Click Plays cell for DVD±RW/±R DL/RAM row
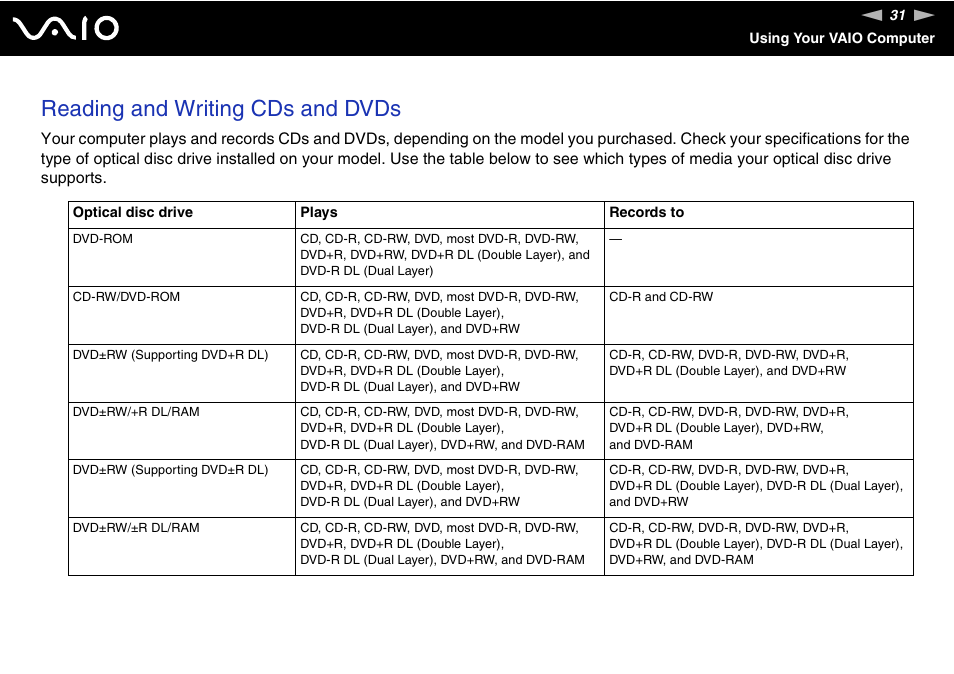This screenshot has width=954, height=674. (450, 546)
